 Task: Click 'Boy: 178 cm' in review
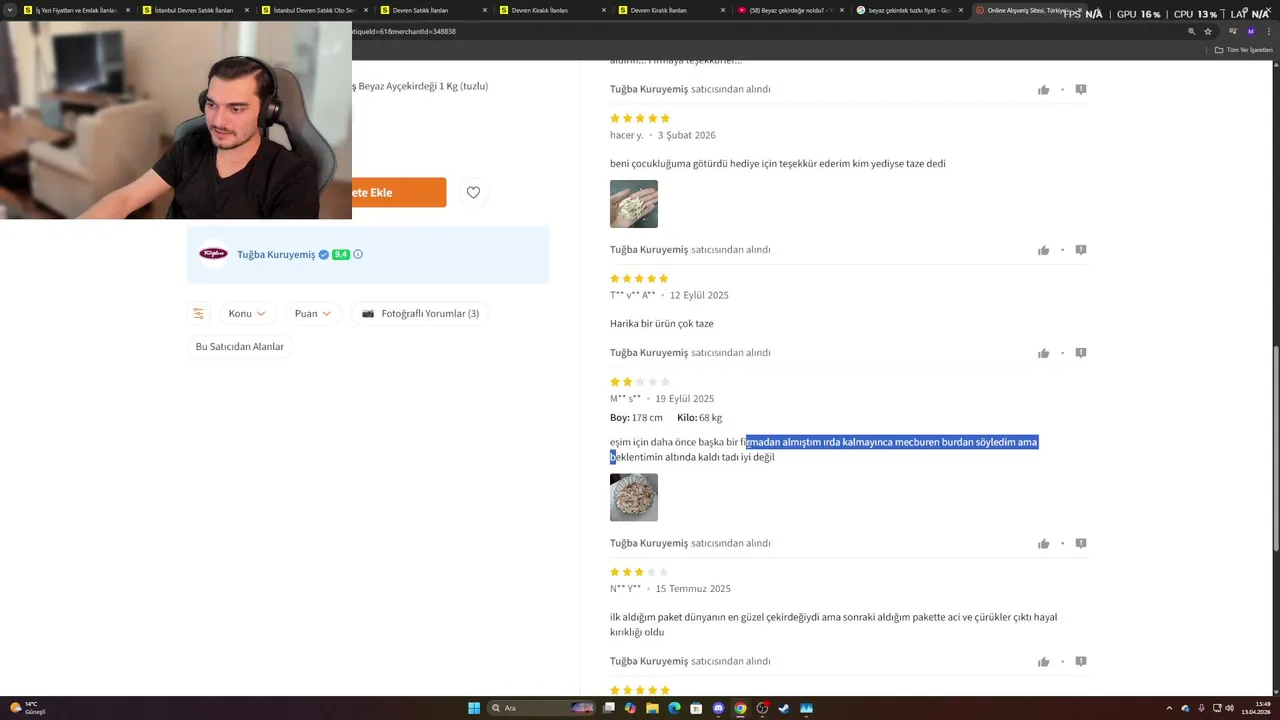637,418
